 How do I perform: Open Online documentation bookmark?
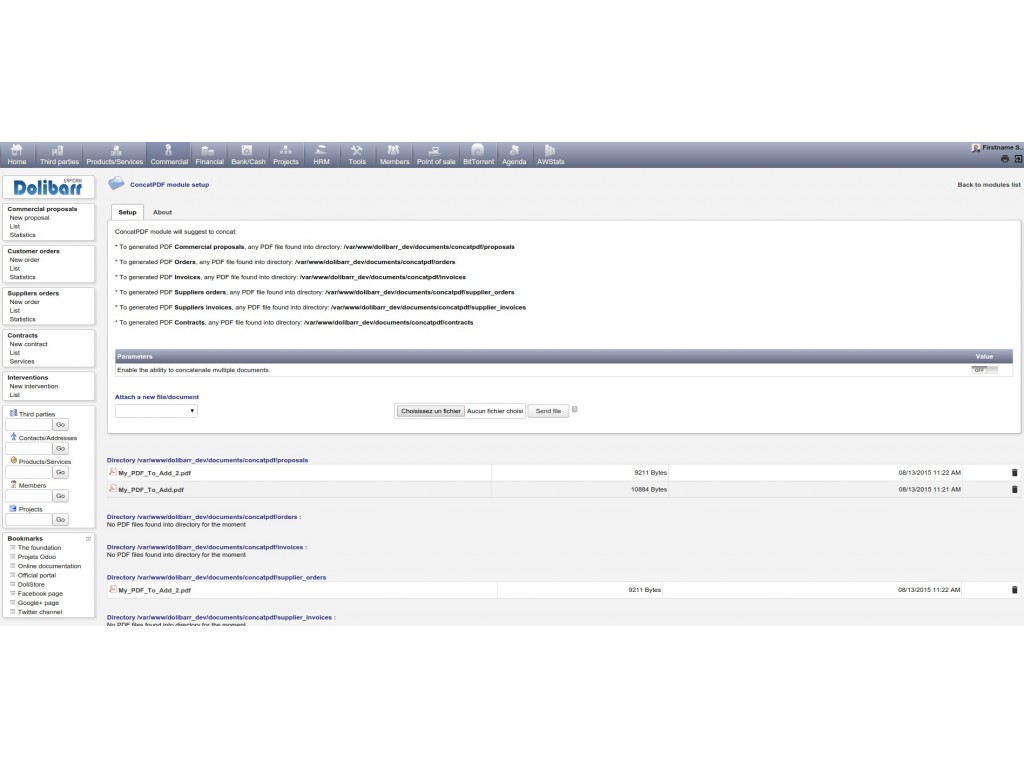[50, 566]
